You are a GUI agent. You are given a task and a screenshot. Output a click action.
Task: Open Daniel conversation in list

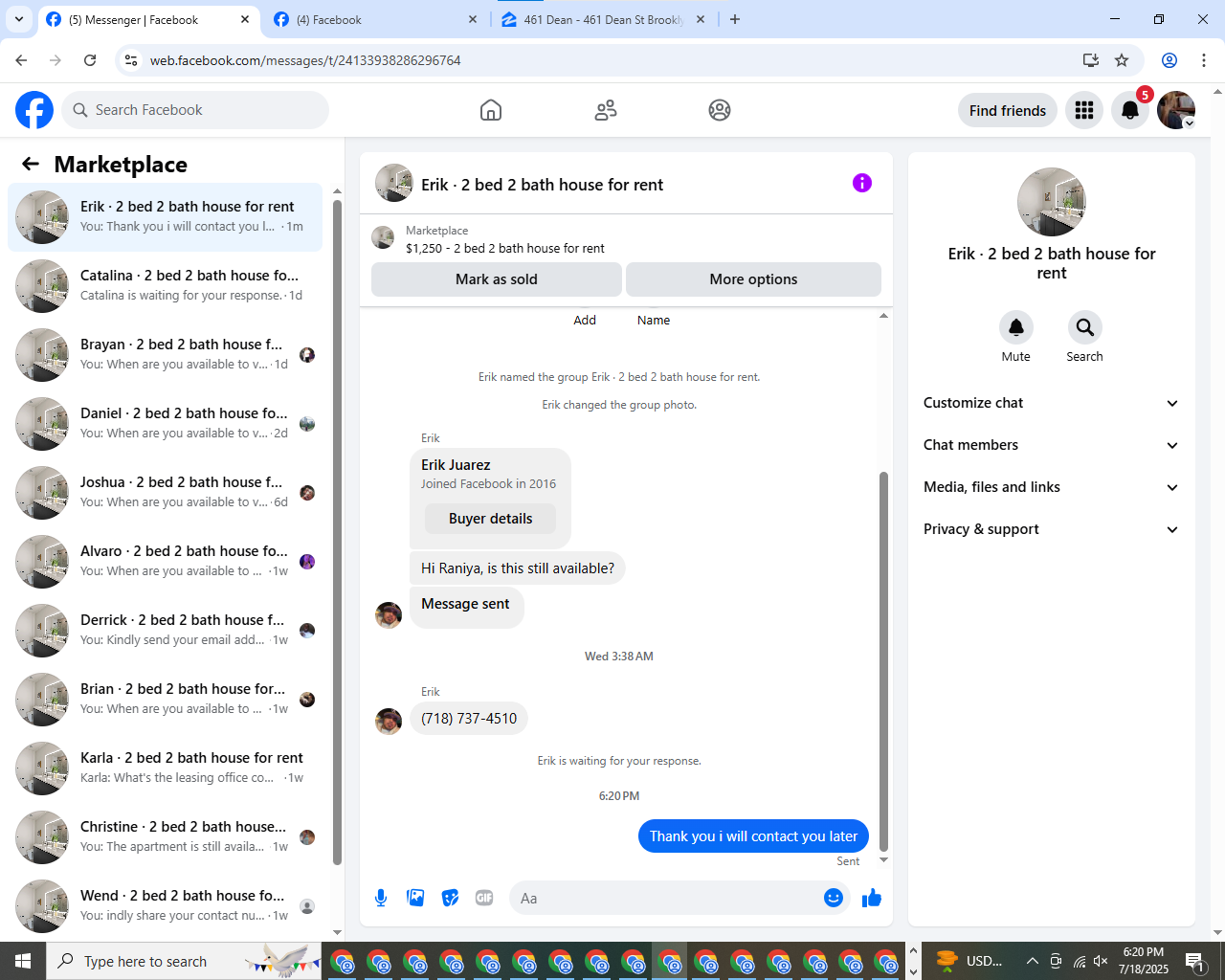click(165, 424)
